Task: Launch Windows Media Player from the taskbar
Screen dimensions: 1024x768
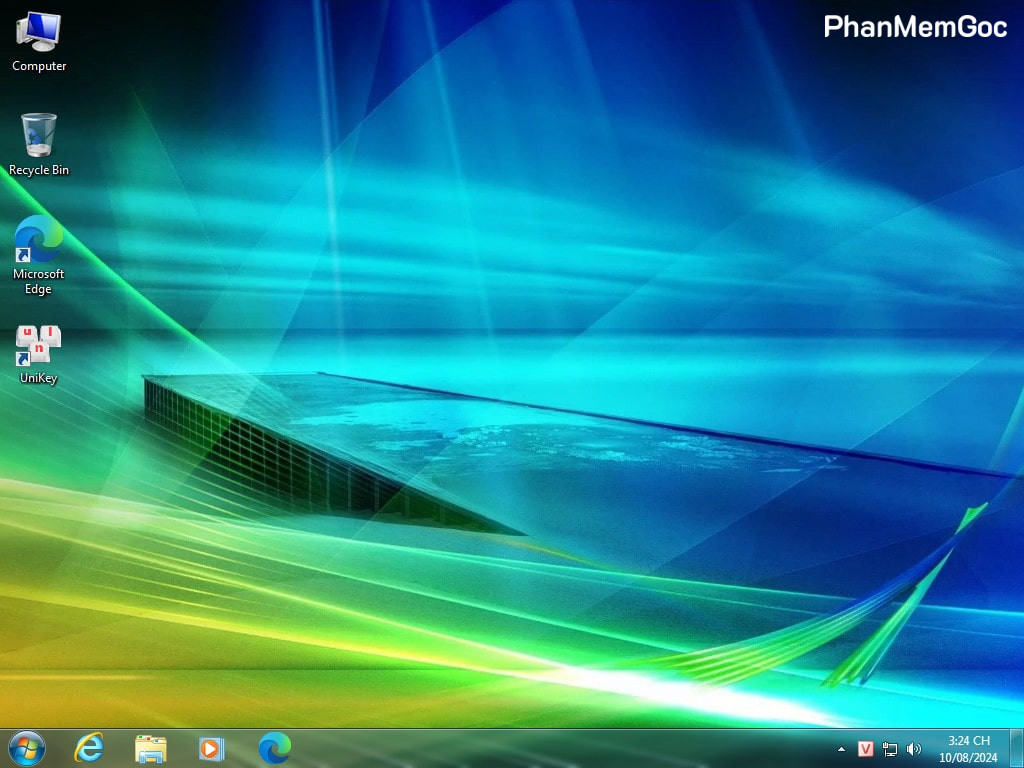Action: coord(211,747)
